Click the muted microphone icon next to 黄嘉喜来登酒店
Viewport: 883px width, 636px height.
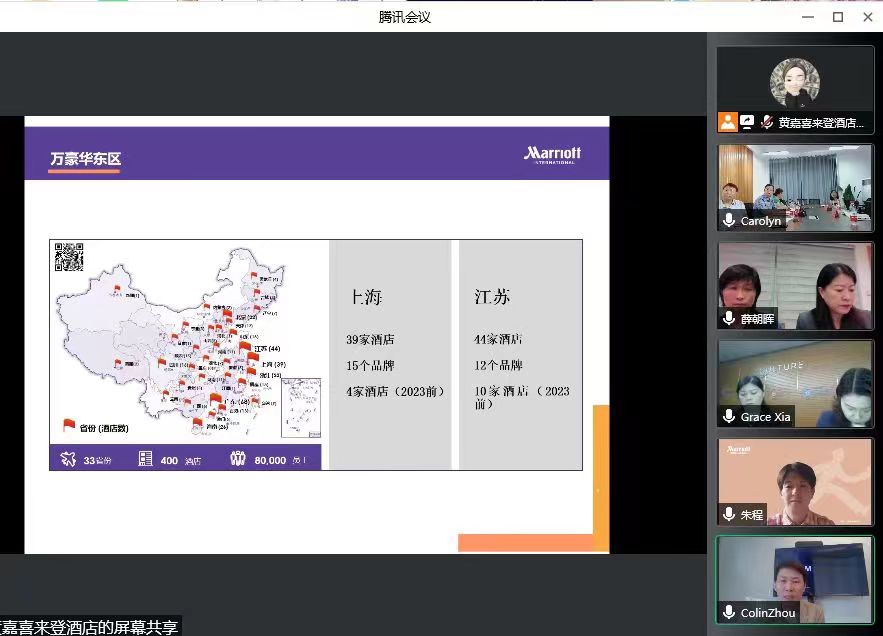[x=767, y=122]
